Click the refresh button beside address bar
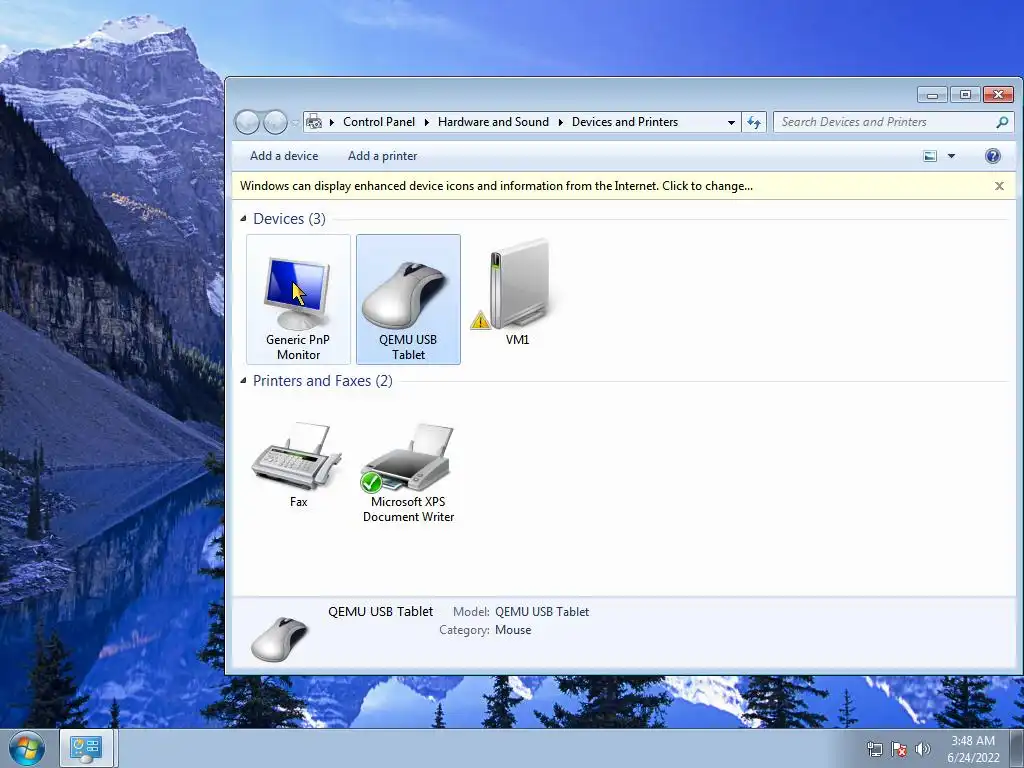 pos(754,122)
